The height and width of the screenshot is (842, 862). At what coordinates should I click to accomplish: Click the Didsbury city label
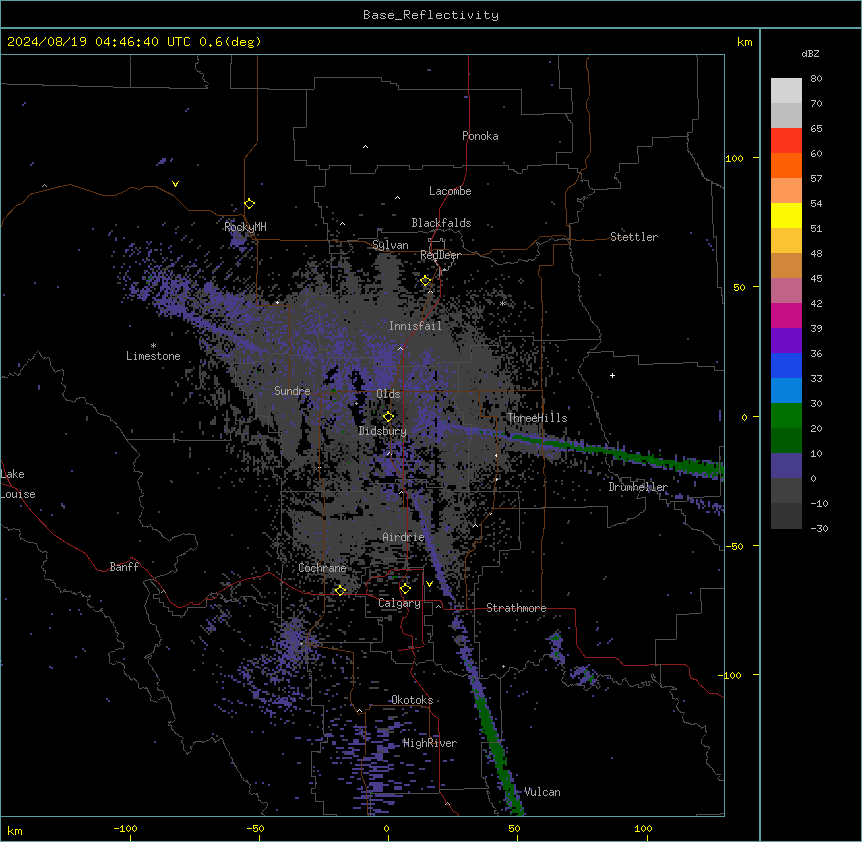(383, 431)
